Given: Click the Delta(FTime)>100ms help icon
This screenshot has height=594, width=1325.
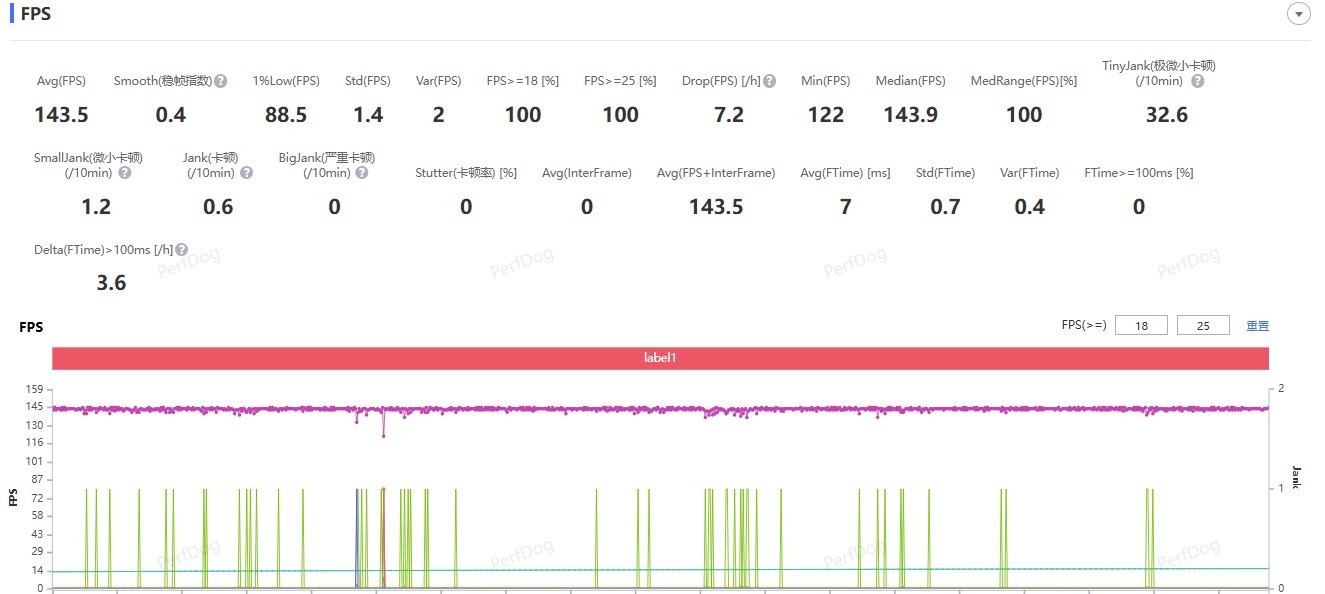Looking at the screenshot, I should (x=181, y=249).
